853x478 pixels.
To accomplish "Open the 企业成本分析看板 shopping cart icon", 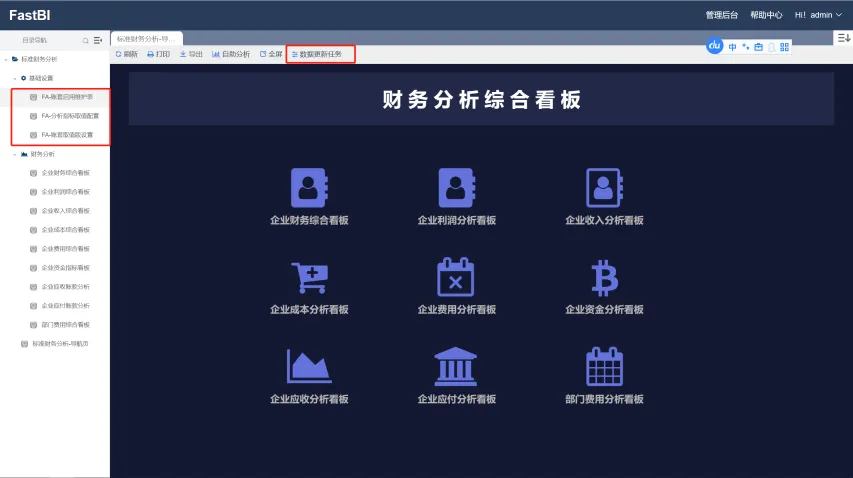I will pos(310,278).
